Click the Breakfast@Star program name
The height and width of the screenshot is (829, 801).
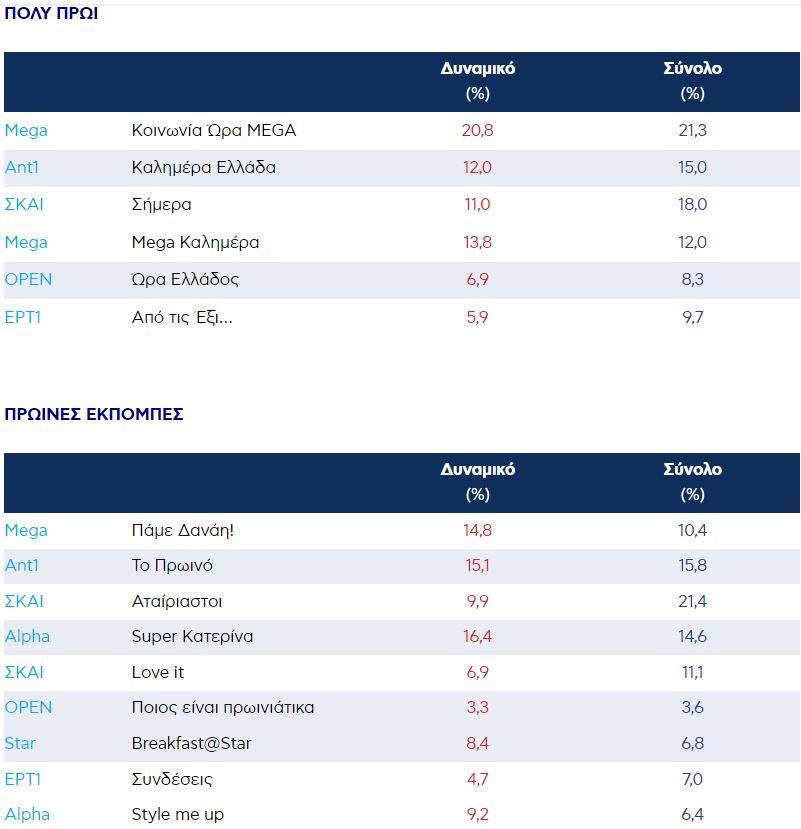pyautogui.click(x=191, y=743)
